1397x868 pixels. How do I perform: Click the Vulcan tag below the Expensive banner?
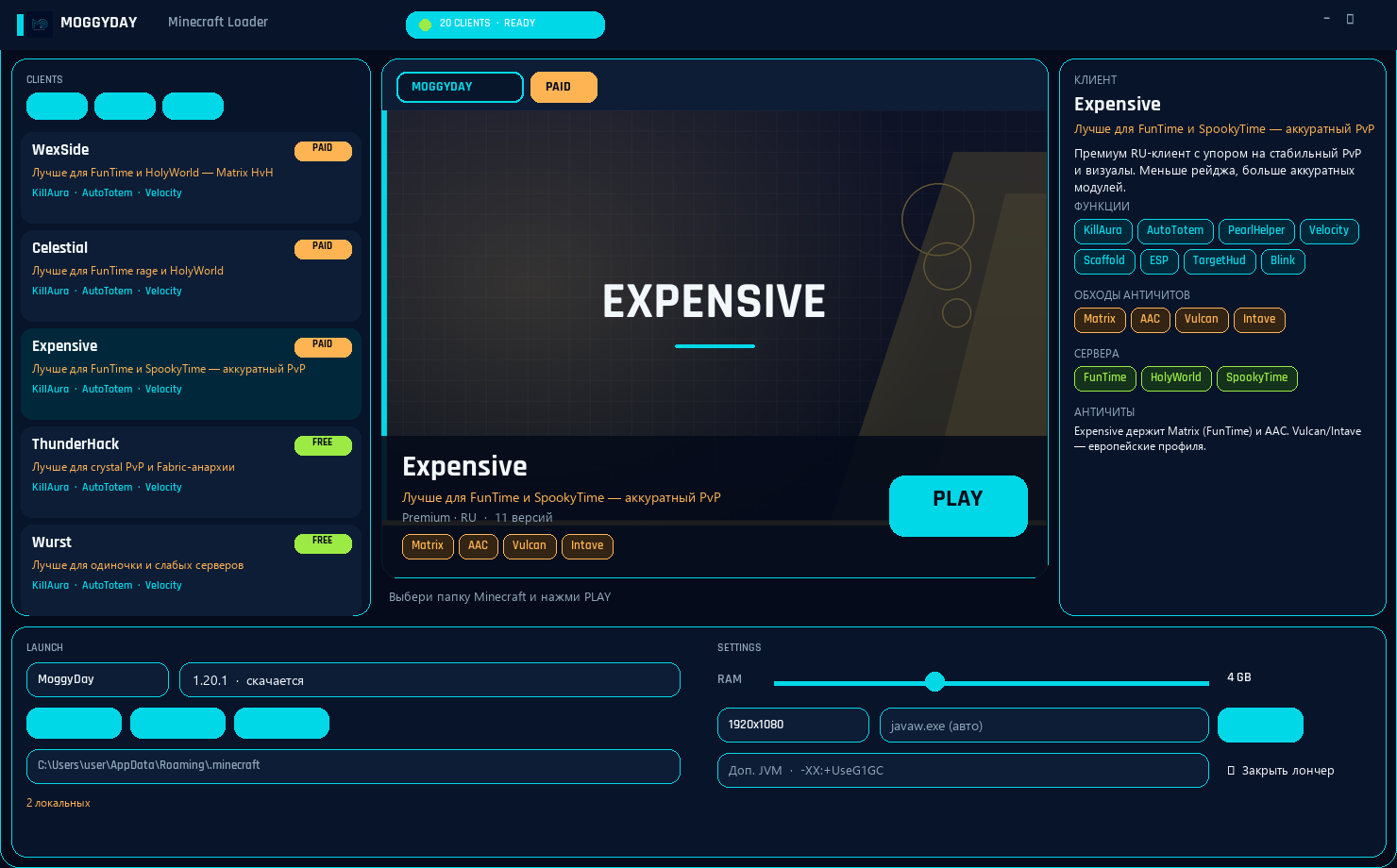tap(530, 546)
